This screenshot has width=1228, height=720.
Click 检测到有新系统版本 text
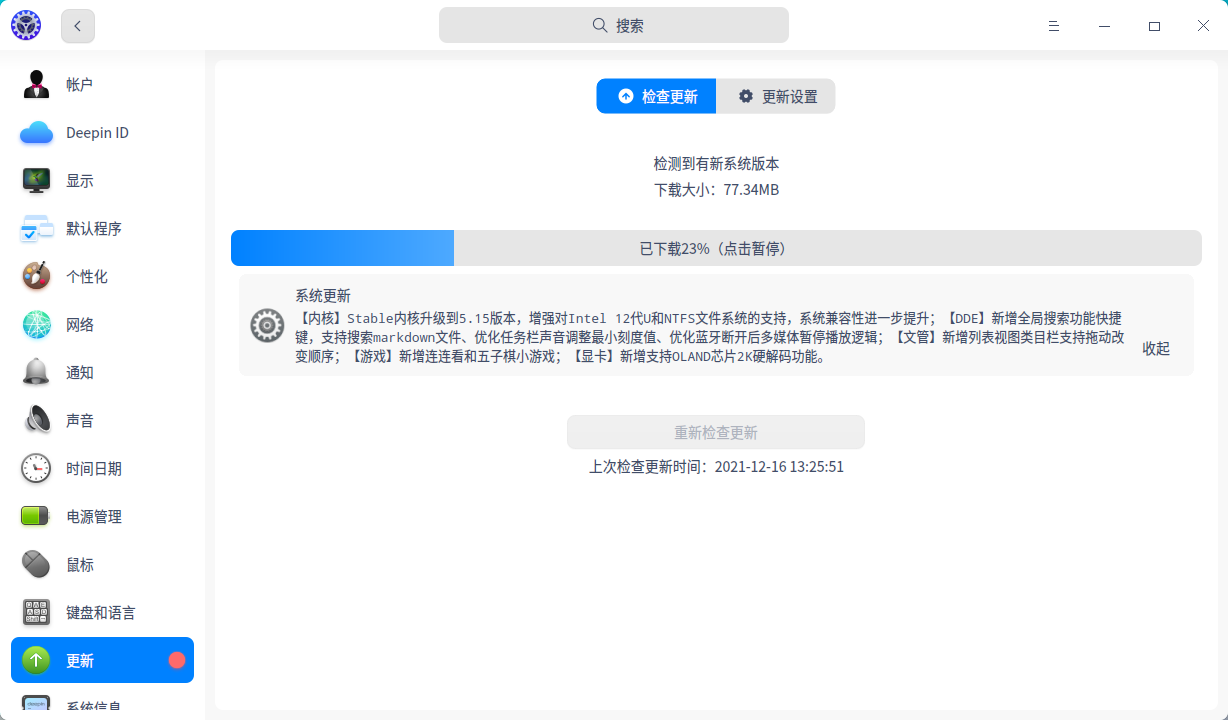tap(716, 164)
